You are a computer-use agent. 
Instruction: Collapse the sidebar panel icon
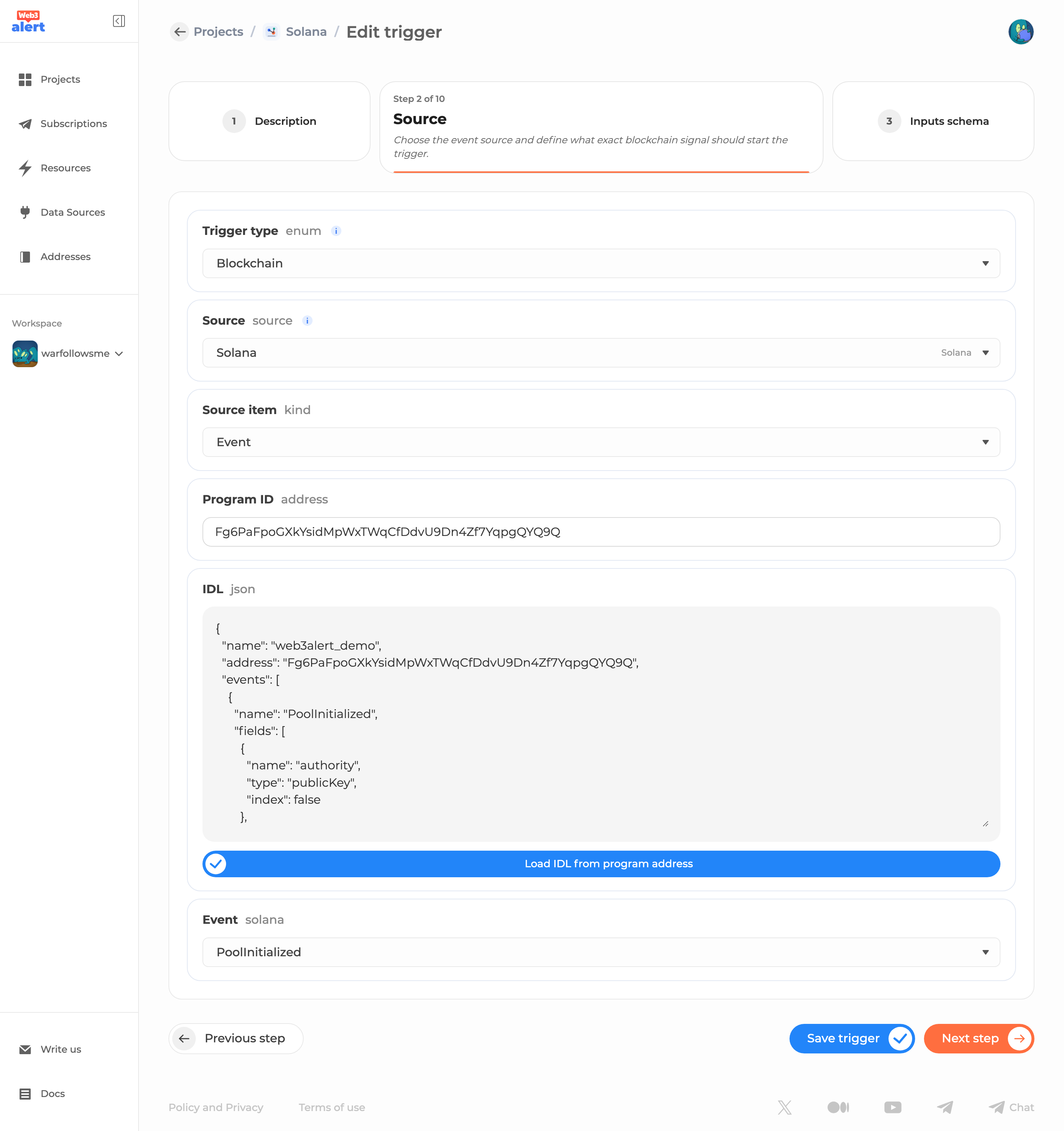(x=119, y=21)
